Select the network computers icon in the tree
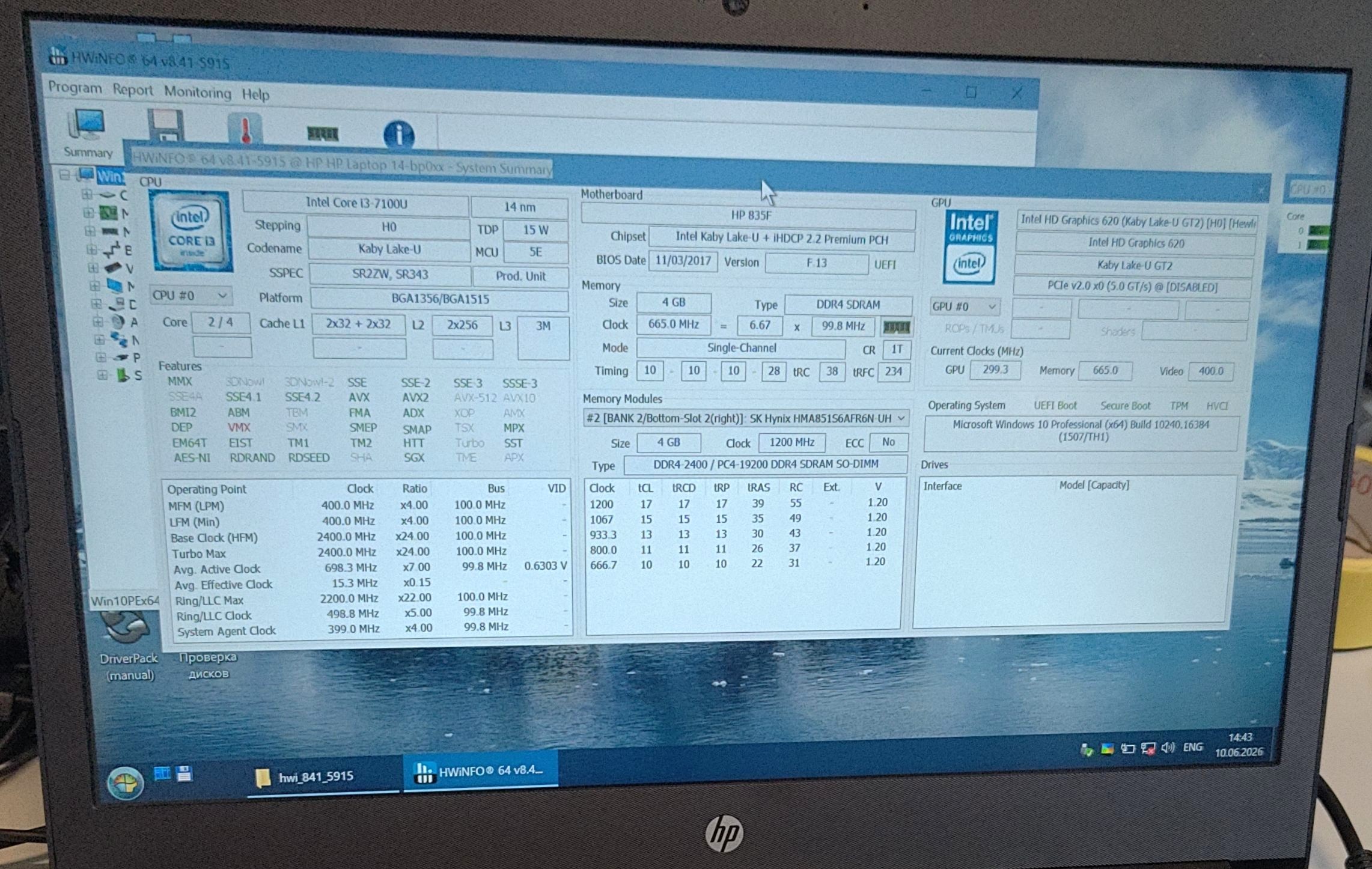 pos(119,340)
